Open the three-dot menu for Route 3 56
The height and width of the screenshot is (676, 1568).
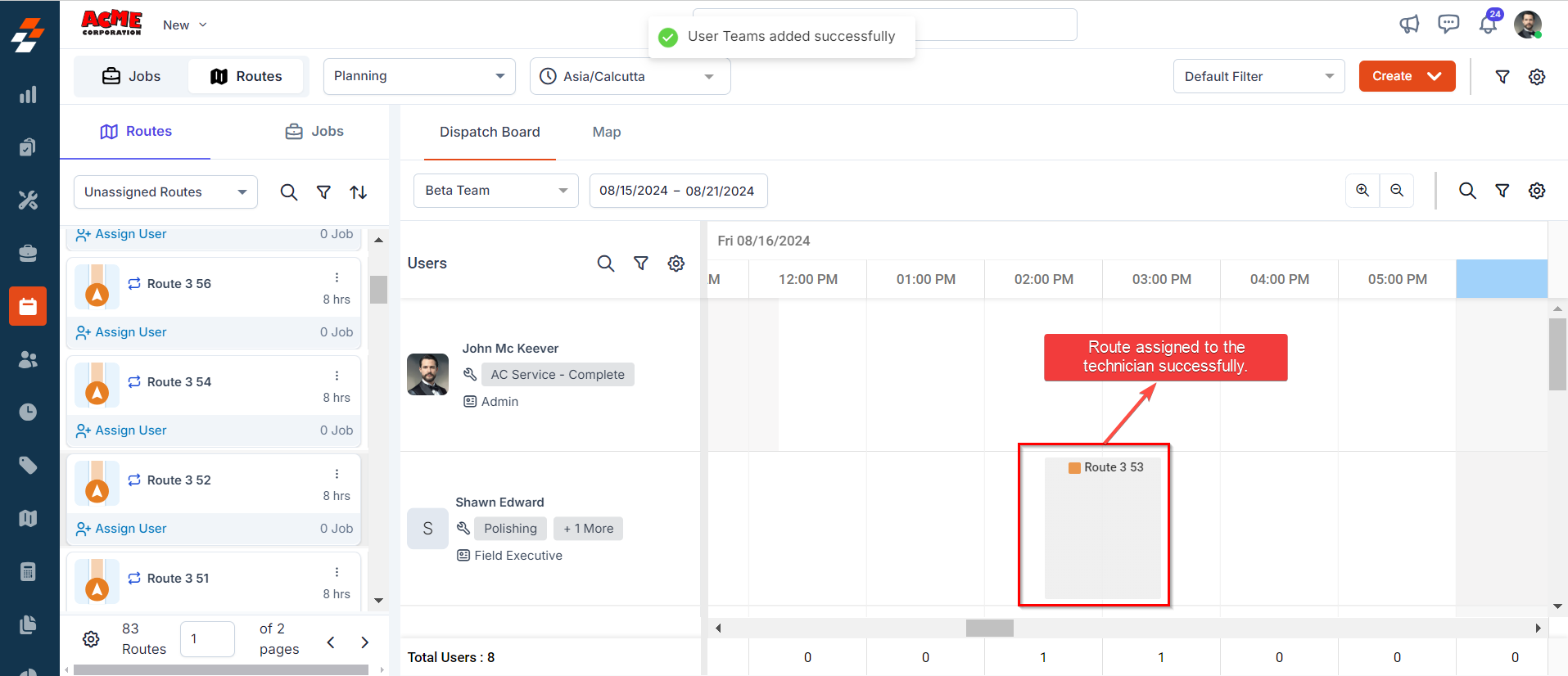point(337,277)
